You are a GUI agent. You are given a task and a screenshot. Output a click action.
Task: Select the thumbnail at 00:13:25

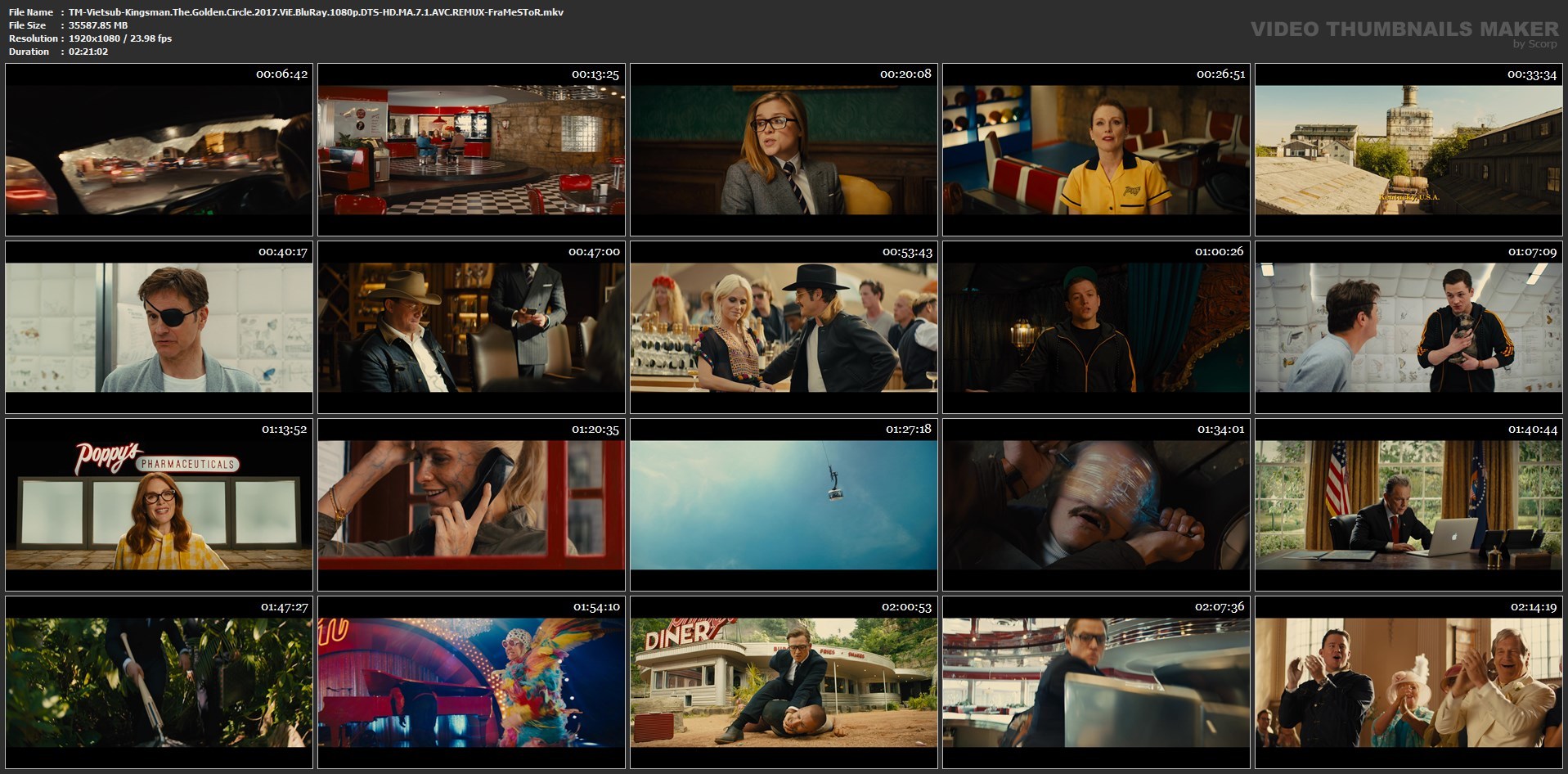click(472, 151)
